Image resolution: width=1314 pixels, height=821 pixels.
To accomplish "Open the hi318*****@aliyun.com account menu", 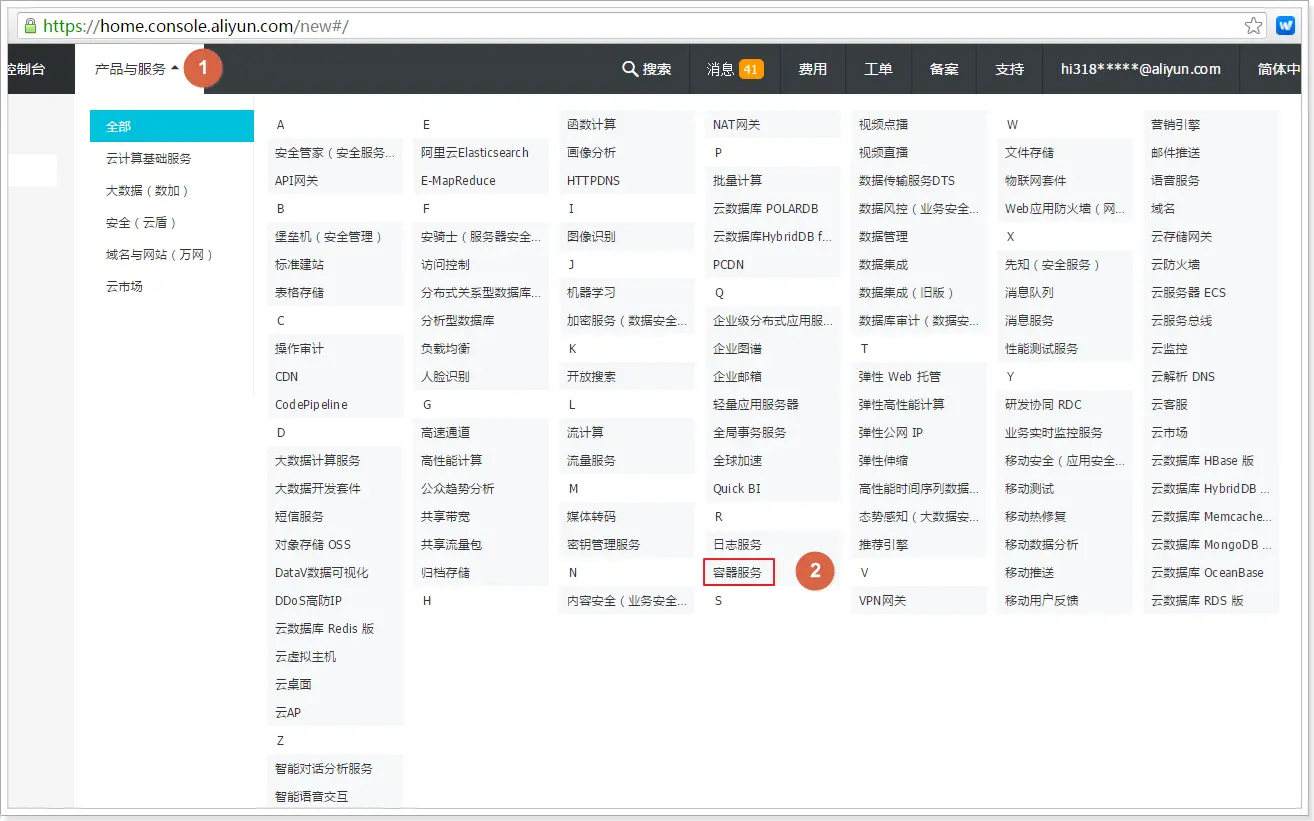I will pos(1141,69).
